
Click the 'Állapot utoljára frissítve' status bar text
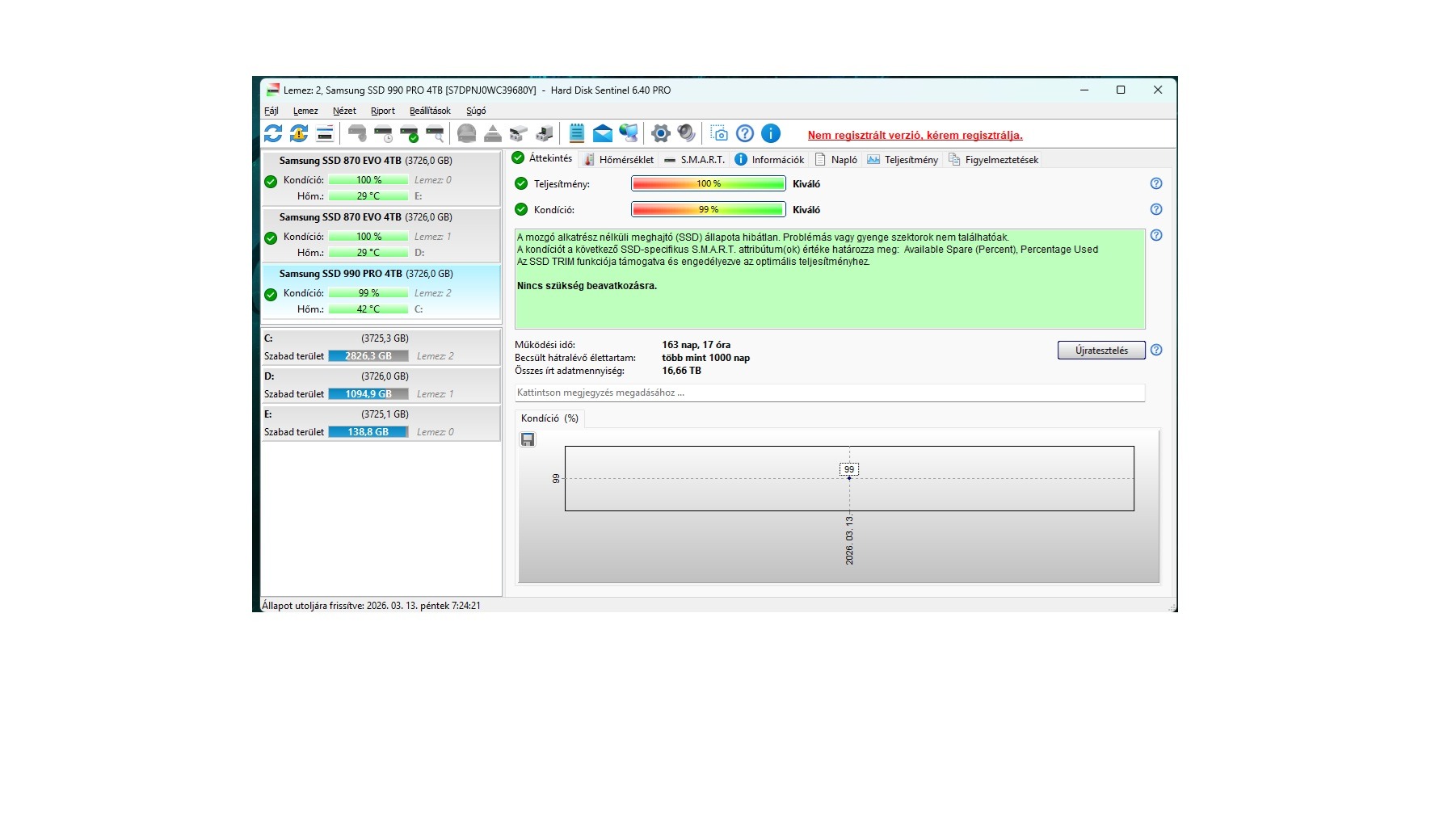pos(371,606)
